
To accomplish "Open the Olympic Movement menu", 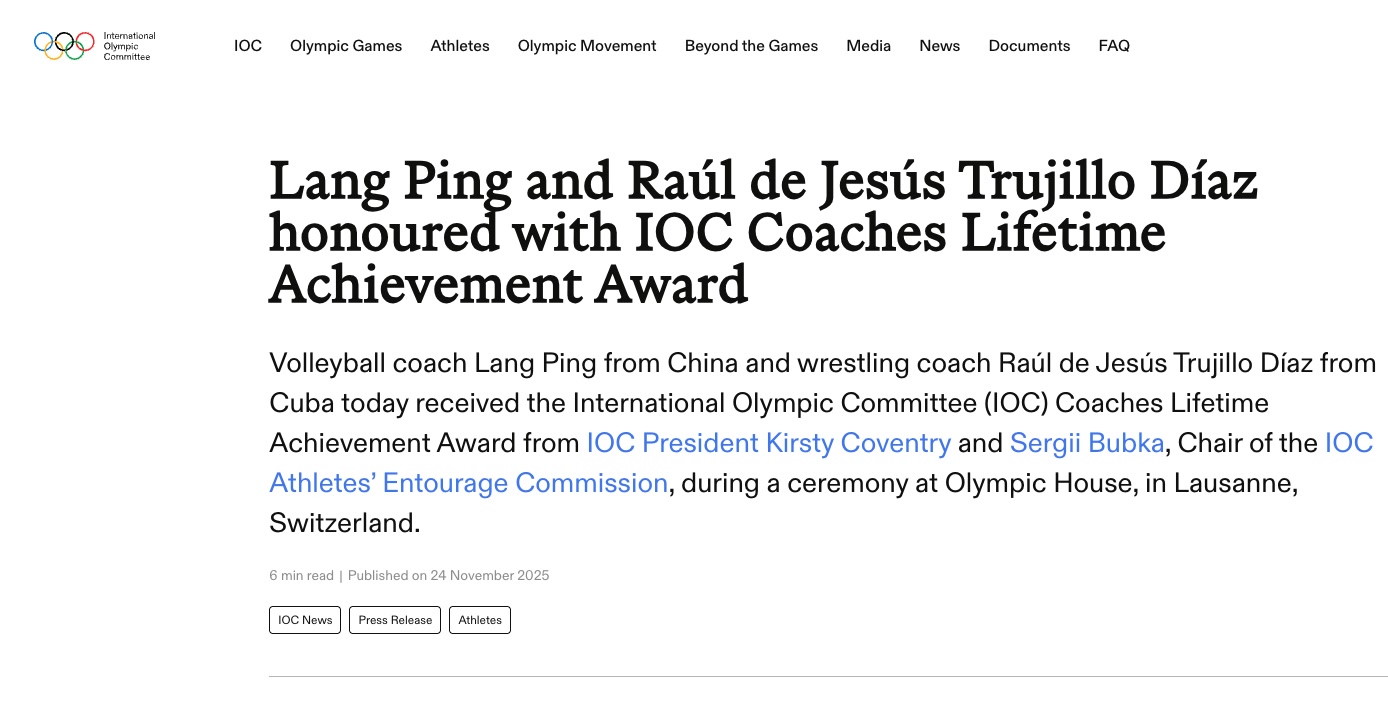I will 587,46.
